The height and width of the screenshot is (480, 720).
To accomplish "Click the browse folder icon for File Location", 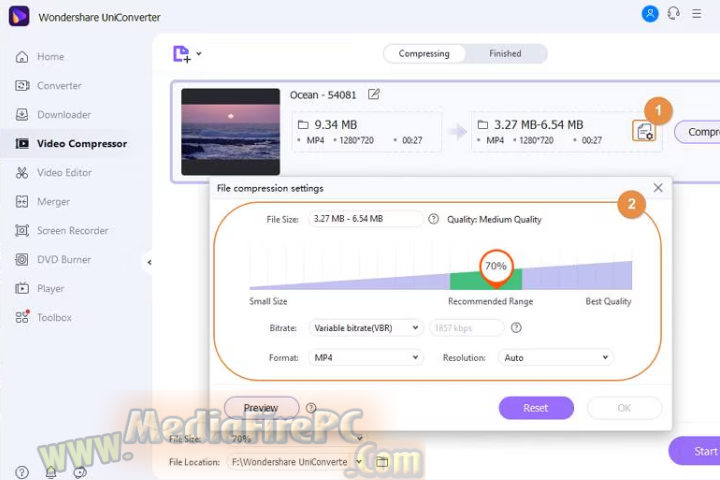I will (x=382, y=462).
